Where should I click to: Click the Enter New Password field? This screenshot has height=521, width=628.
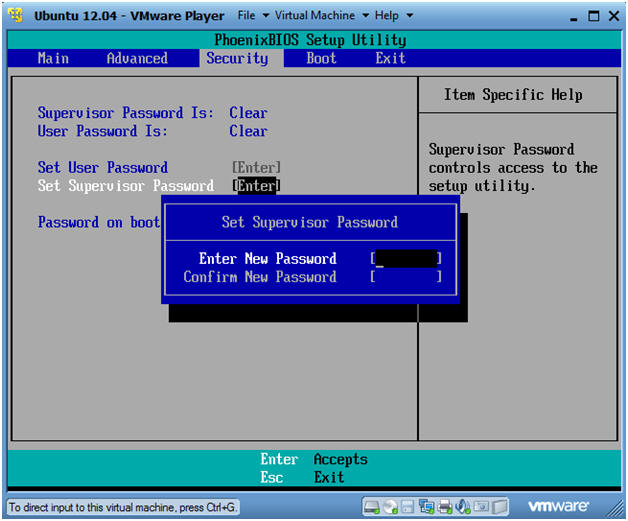[406, 258]
